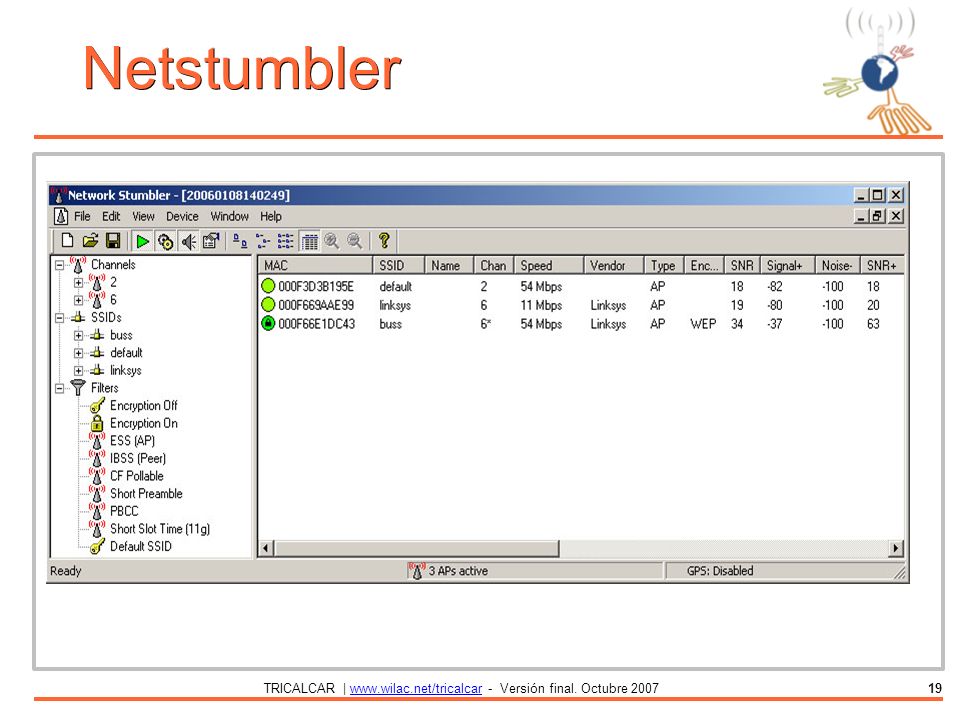960x720 pixels.
Task: Switch to large icons view
Action: (240, 241)
